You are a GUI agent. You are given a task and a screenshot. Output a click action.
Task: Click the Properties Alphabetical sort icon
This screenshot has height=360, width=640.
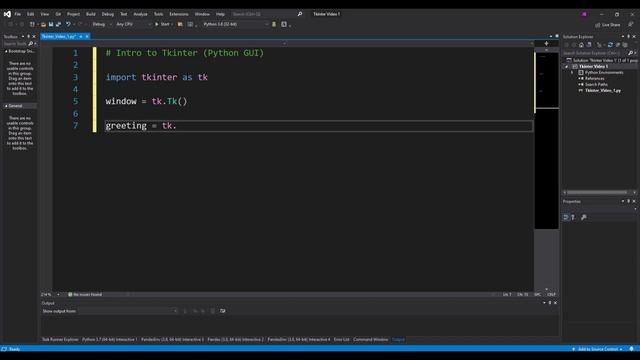click(x=573, y=217)
